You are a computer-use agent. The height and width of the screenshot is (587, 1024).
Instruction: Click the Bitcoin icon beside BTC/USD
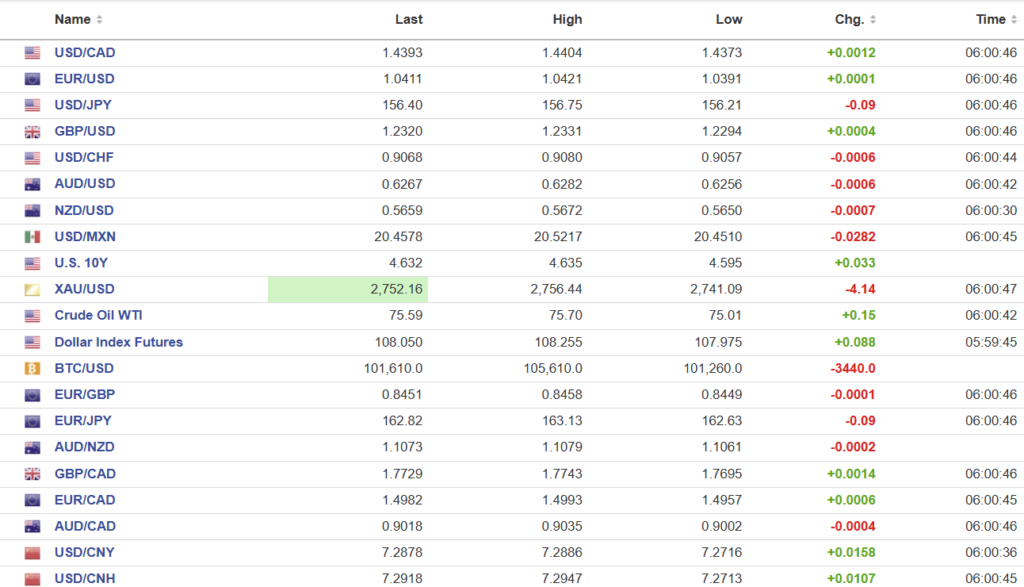(32, 368)
